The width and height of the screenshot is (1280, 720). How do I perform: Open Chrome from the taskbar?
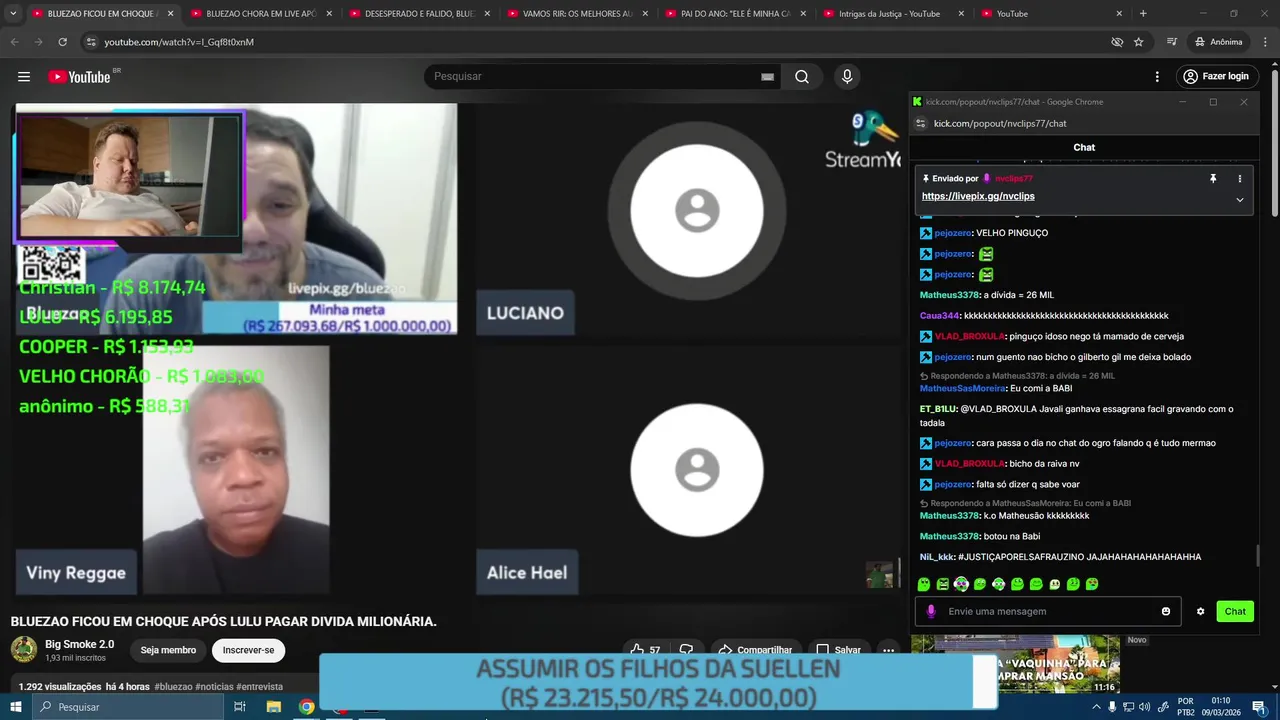point(307,707)
